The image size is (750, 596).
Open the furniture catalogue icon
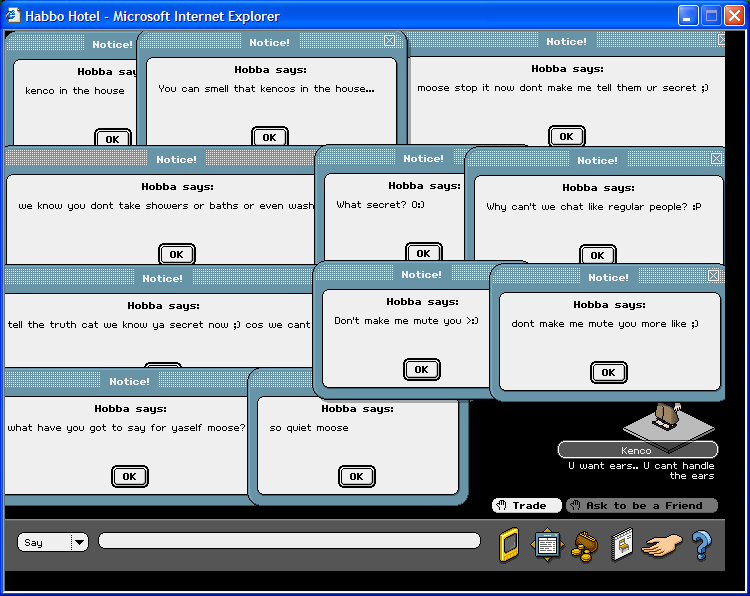[622, 544]
